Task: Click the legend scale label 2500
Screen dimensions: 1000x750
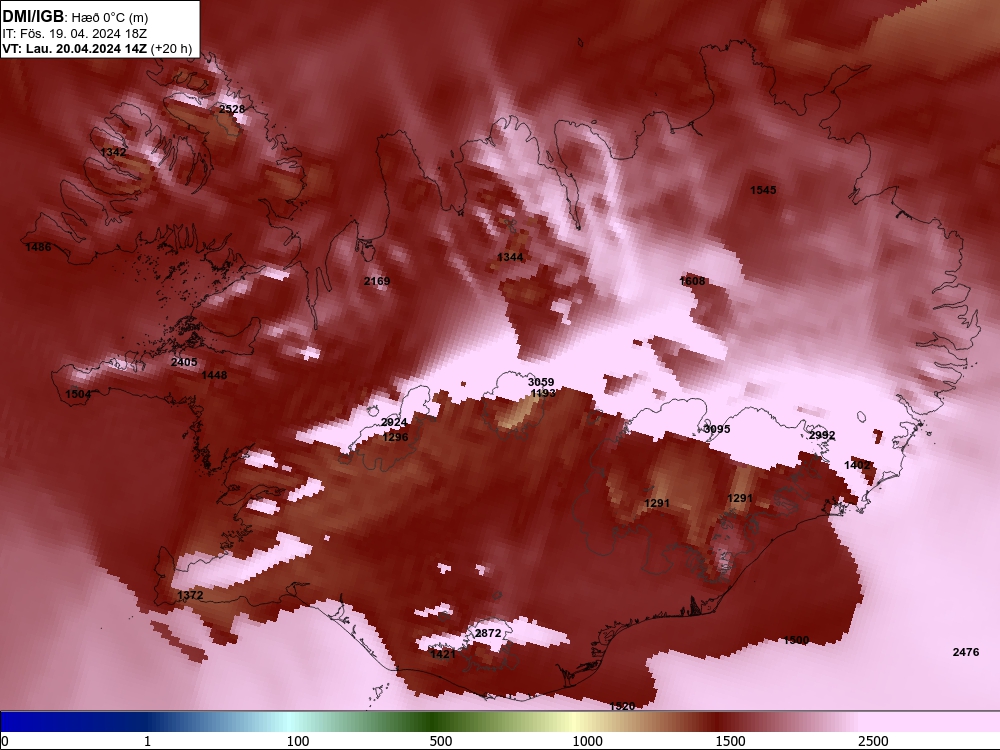Action: pos(873,741)
